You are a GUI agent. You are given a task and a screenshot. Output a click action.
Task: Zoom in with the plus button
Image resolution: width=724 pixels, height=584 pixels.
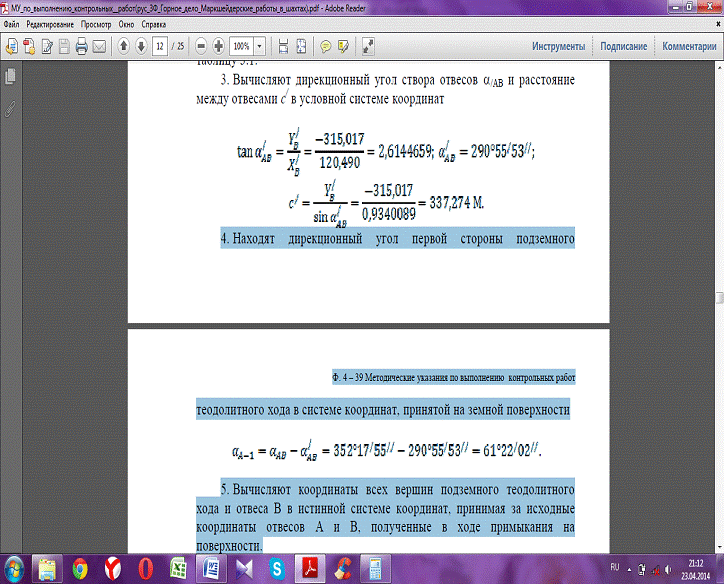tap(219, 46)
